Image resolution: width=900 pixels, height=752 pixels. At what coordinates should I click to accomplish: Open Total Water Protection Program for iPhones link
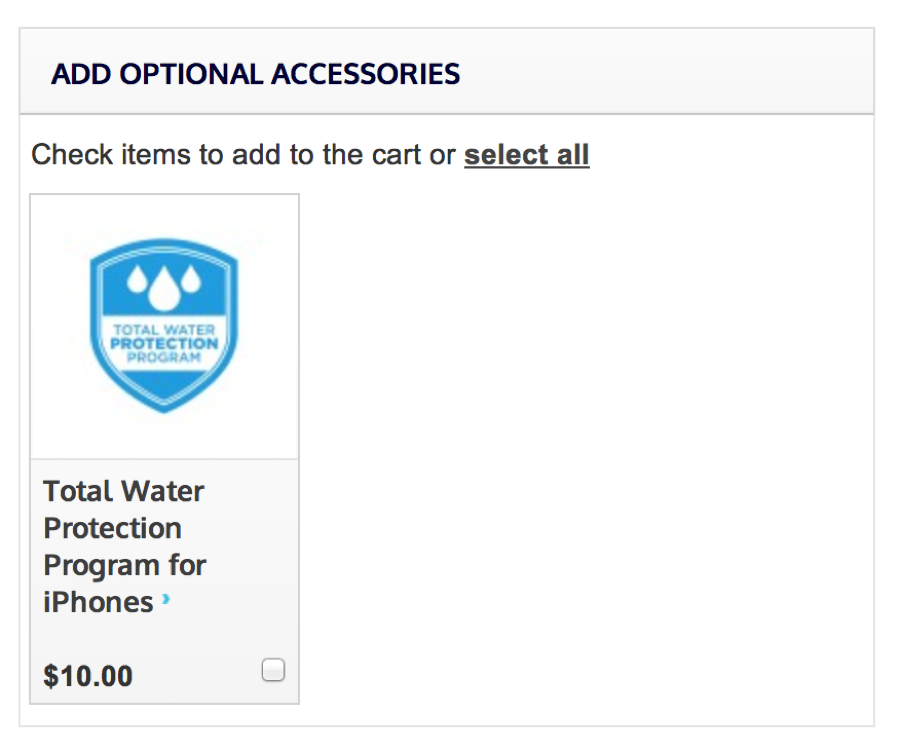tap(124, 546)
